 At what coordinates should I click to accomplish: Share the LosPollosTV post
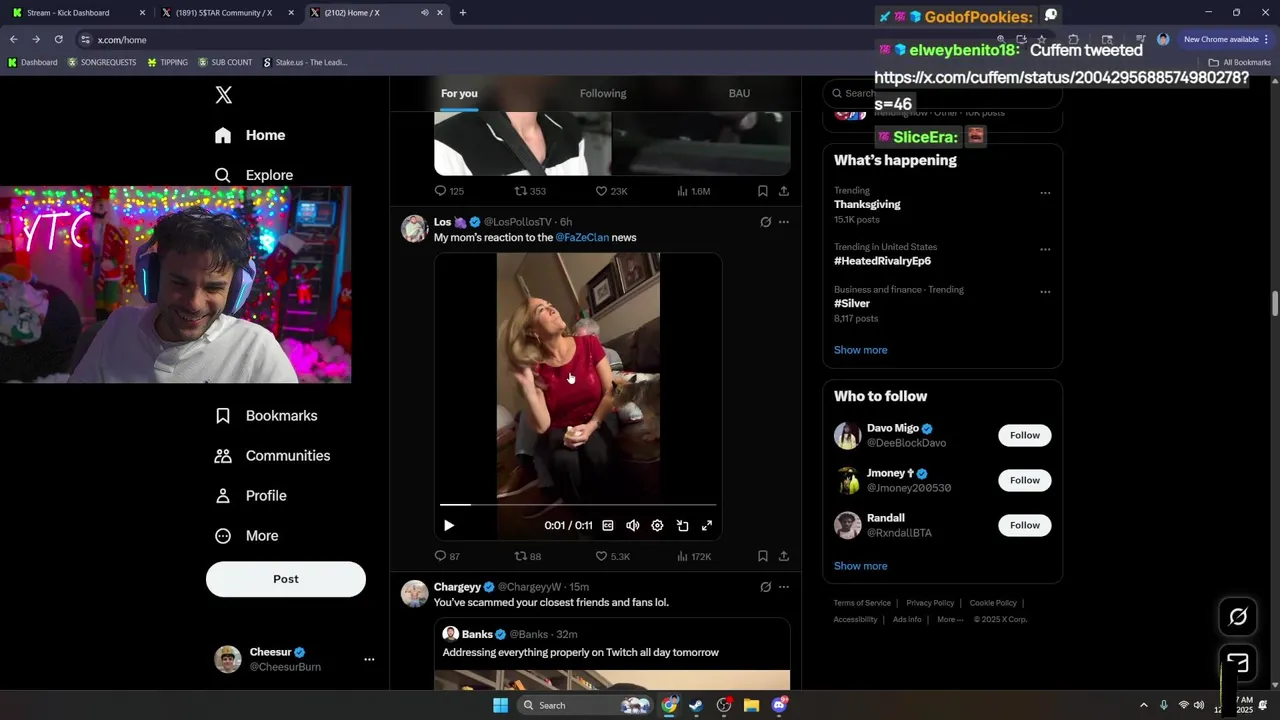pos(784,556)
